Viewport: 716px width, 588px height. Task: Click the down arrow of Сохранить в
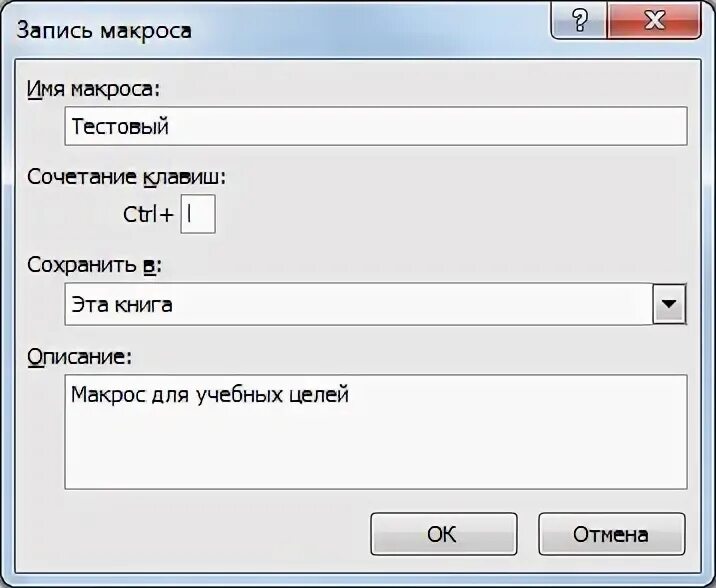click(x=669, y=304)
